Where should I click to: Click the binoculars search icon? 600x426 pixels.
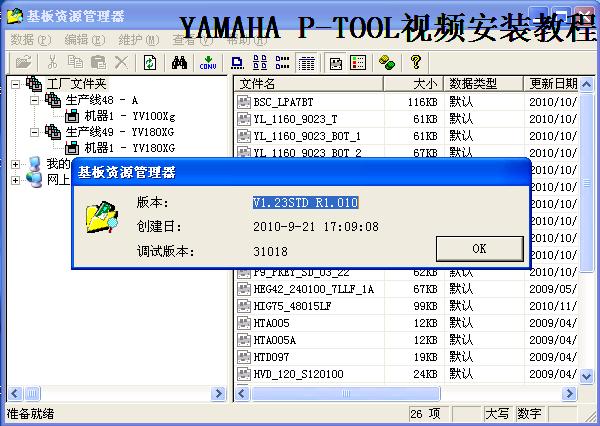point(179,62)
